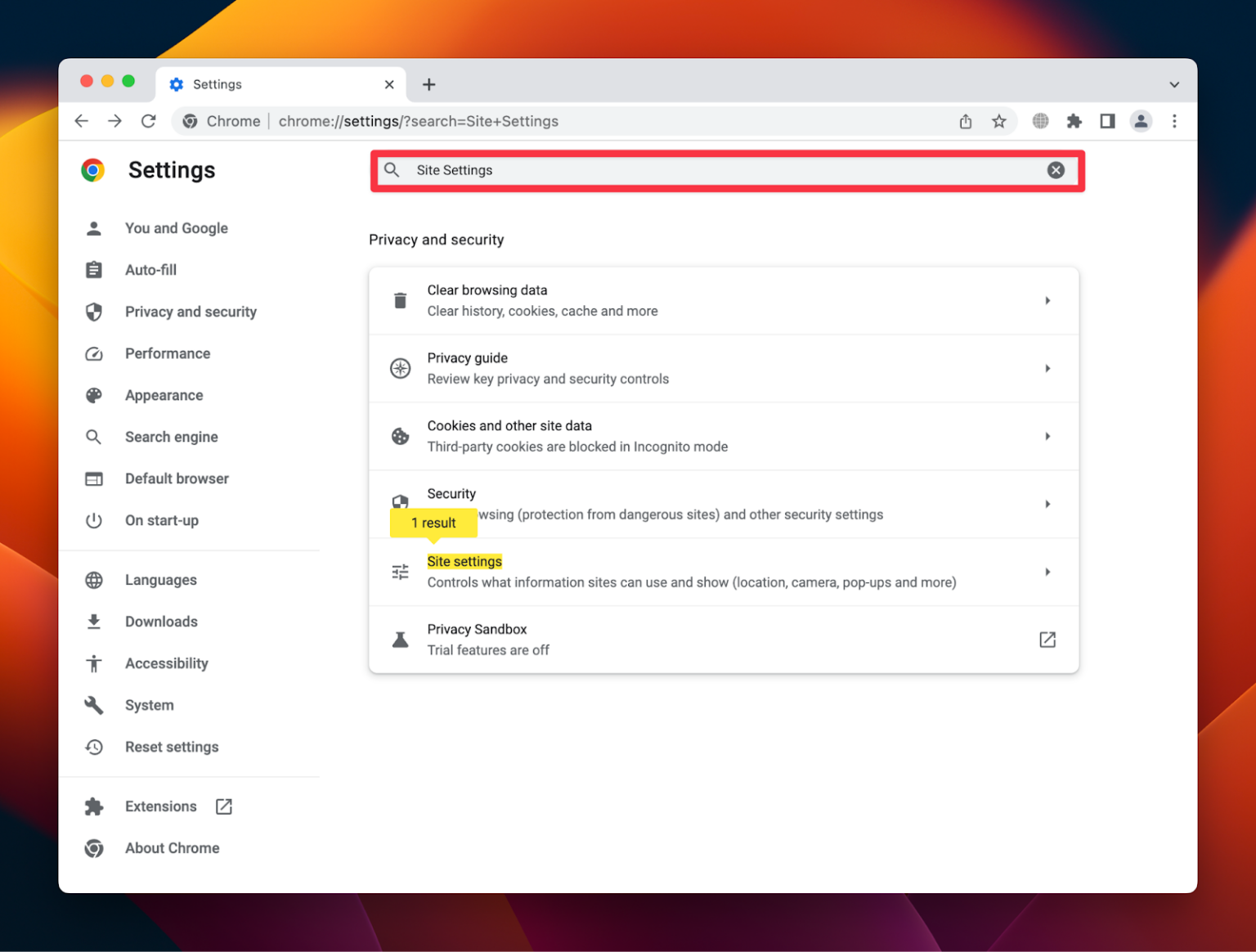Open the tab search dropdown arrow
1256x952 pixels.
pyautogui.click(x=1174, y=83)
